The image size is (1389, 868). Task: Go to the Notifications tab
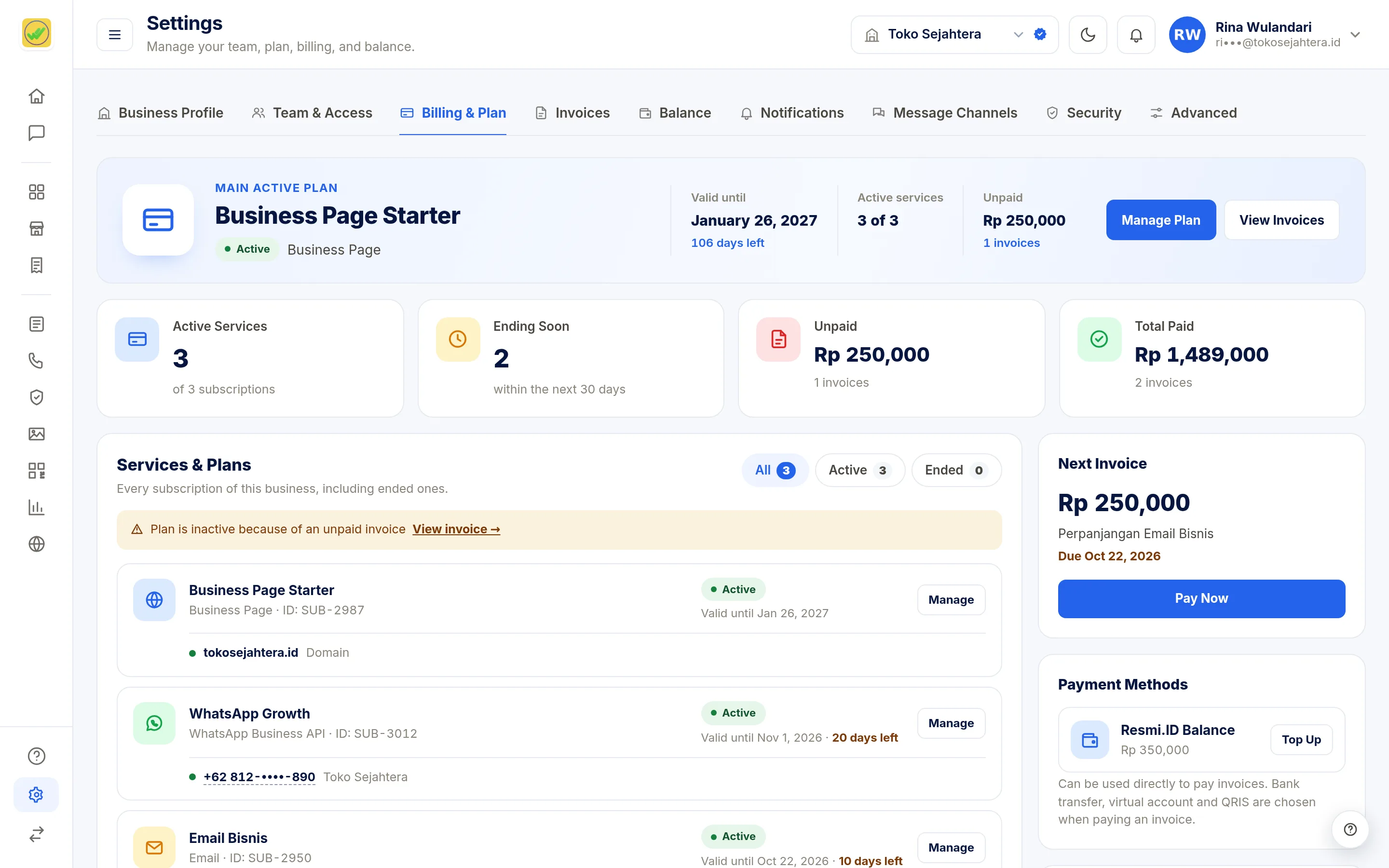pyautogui.click(x=792, y=113)
